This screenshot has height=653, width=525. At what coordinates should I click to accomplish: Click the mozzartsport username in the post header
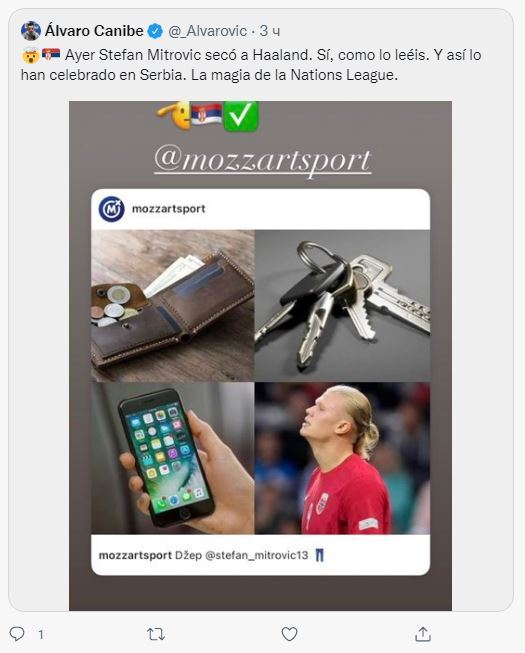(x=169, y=209)
